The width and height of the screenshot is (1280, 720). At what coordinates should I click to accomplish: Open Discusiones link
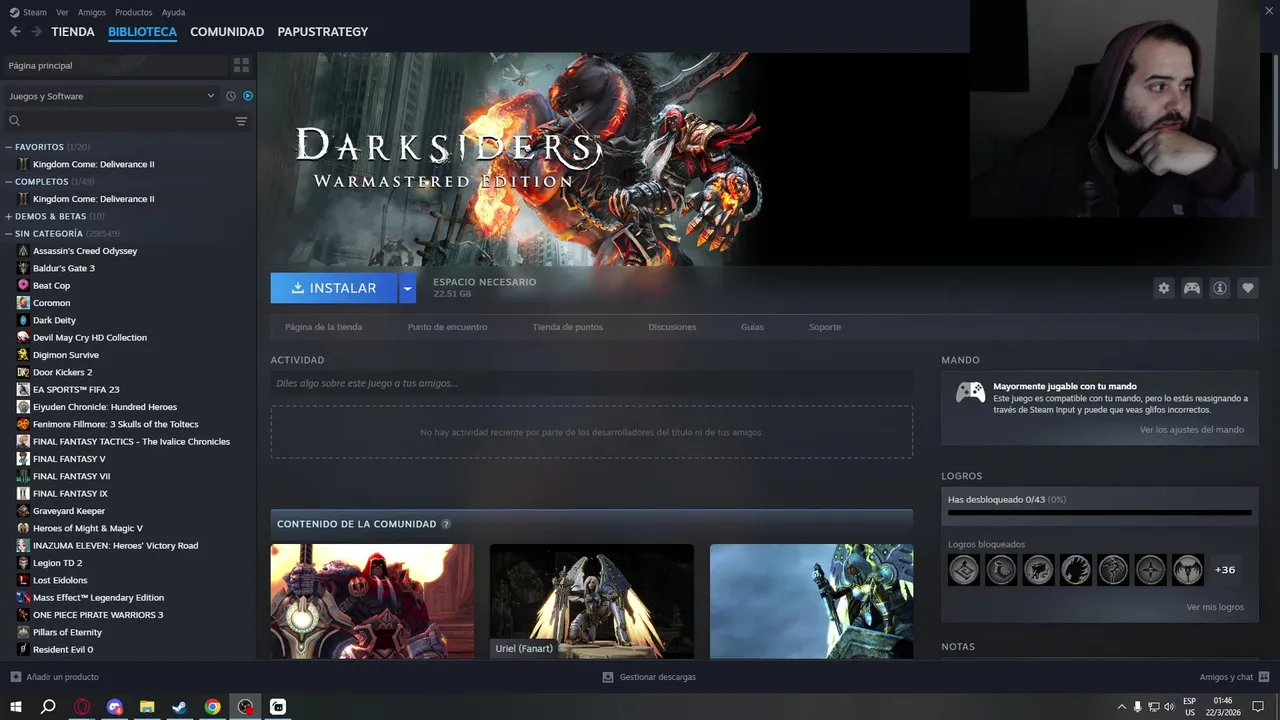[x=672, y=327]
